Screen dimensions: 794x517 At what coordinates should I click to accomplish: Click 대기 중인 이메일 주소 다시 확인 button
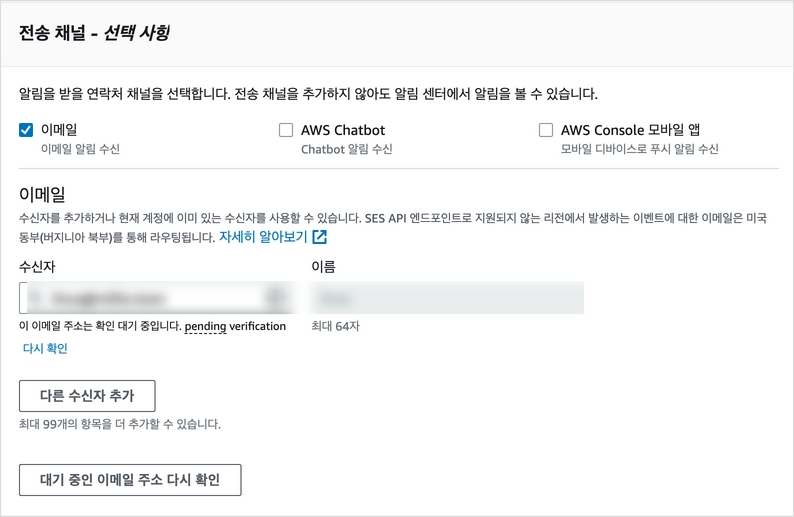coord(130,479)
